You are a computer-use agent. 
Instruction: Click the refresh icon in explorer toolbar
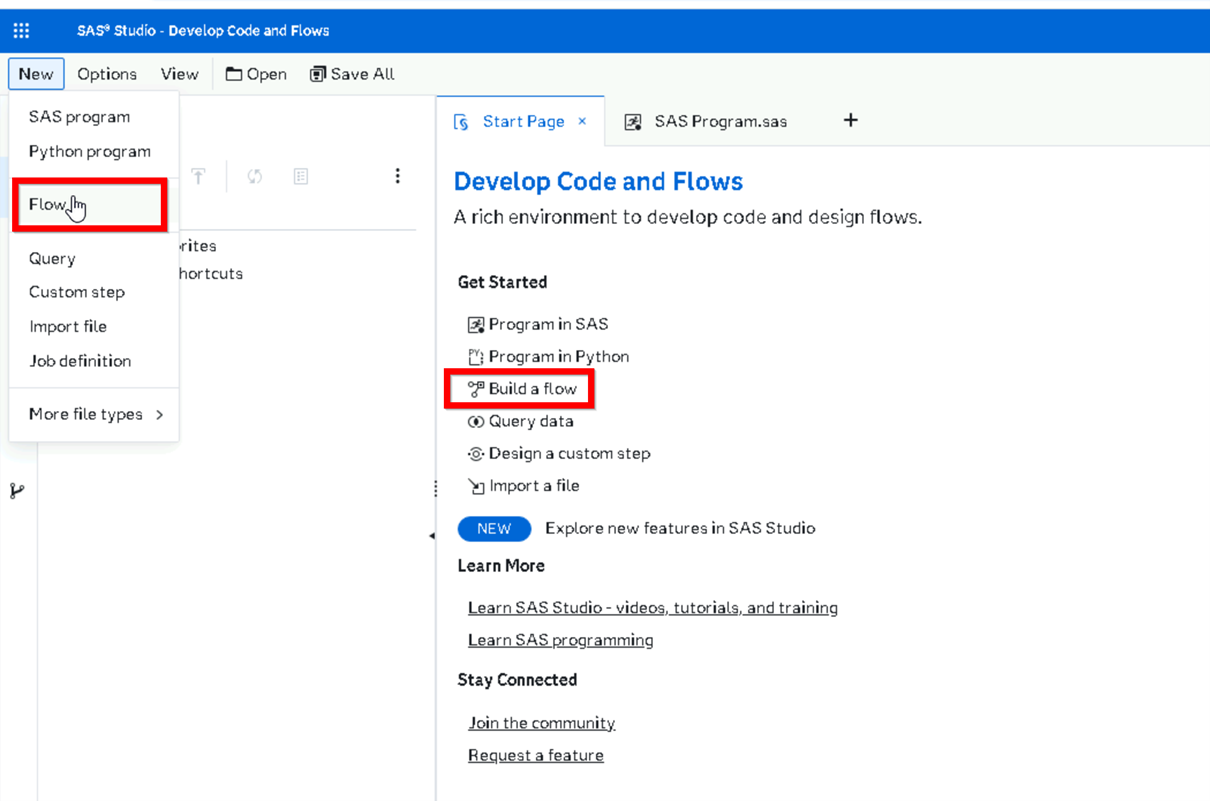(x=255, y=177)
